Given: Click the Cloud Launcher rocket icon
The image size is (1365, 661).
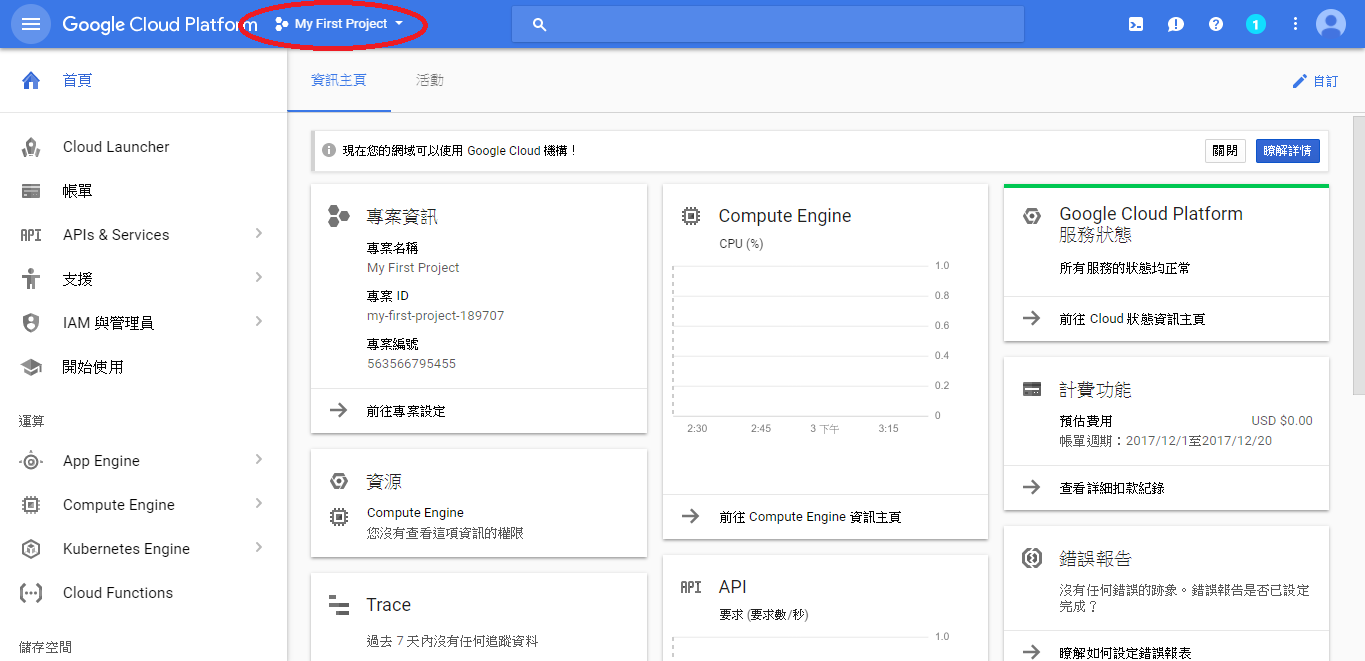Looking at the screenshot, I should pos(31,147).
